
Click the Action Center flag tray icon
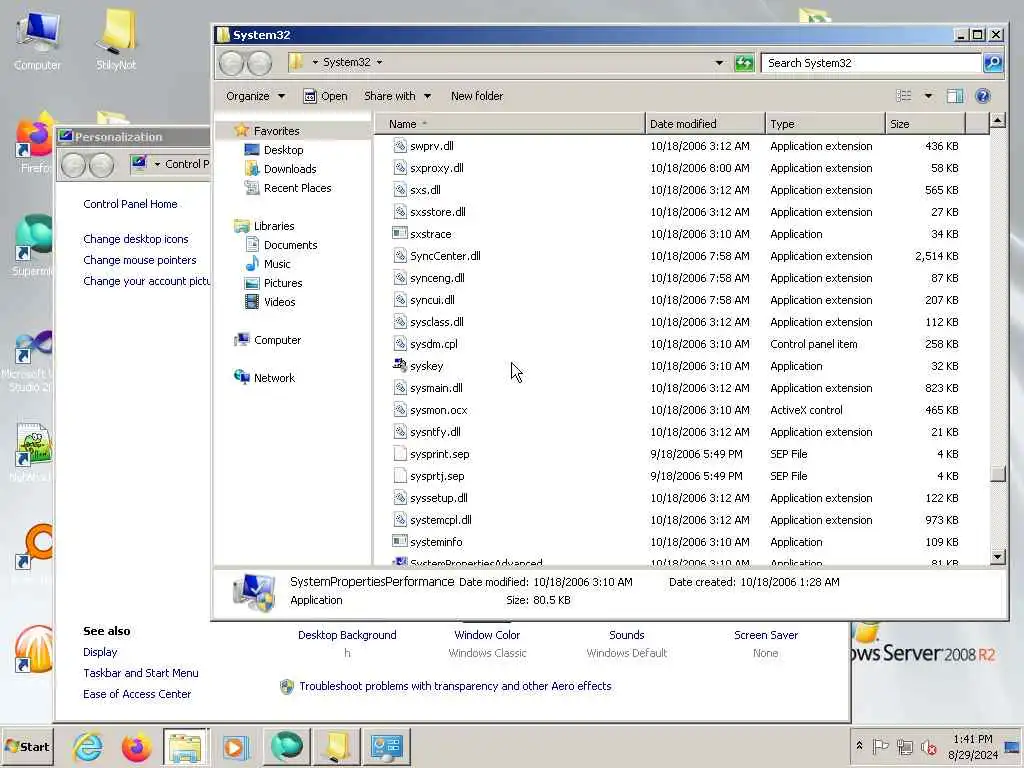880,746
